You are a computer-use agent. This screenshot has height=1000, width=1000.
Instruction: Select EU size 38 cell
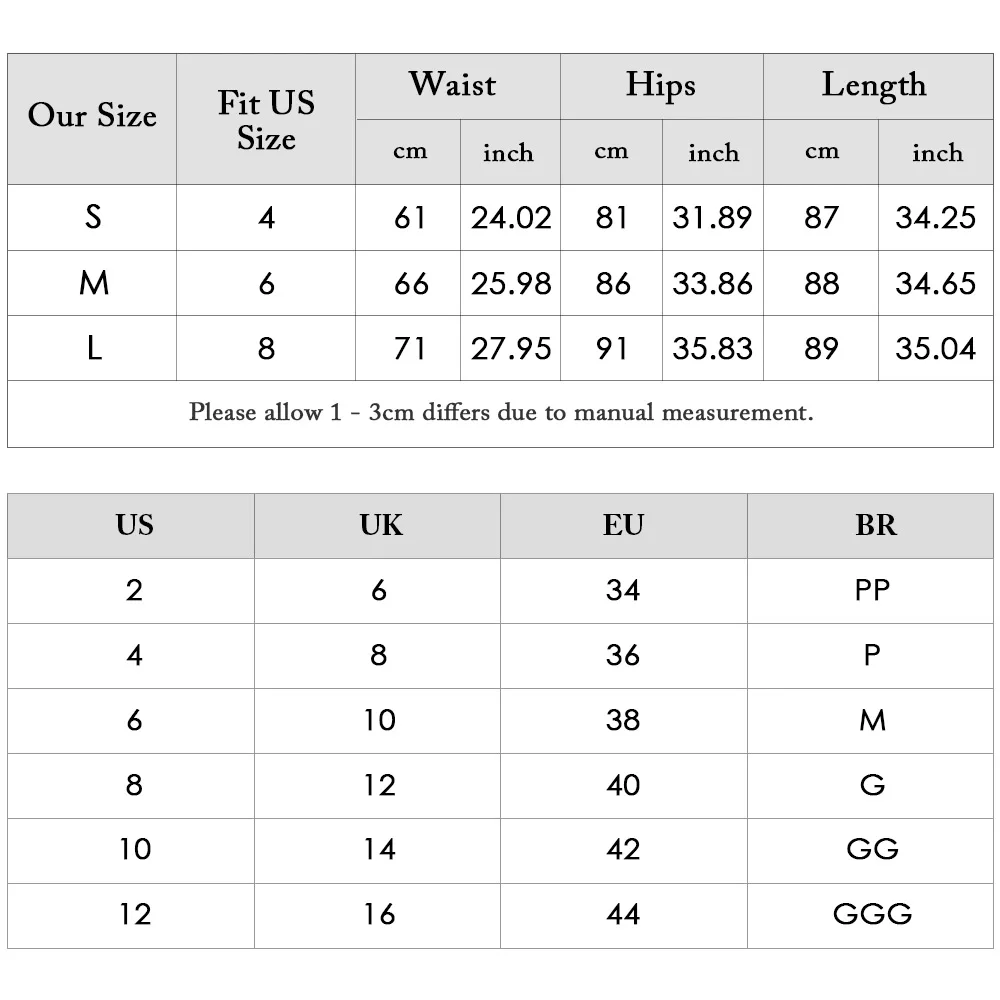tap(624, 721)
